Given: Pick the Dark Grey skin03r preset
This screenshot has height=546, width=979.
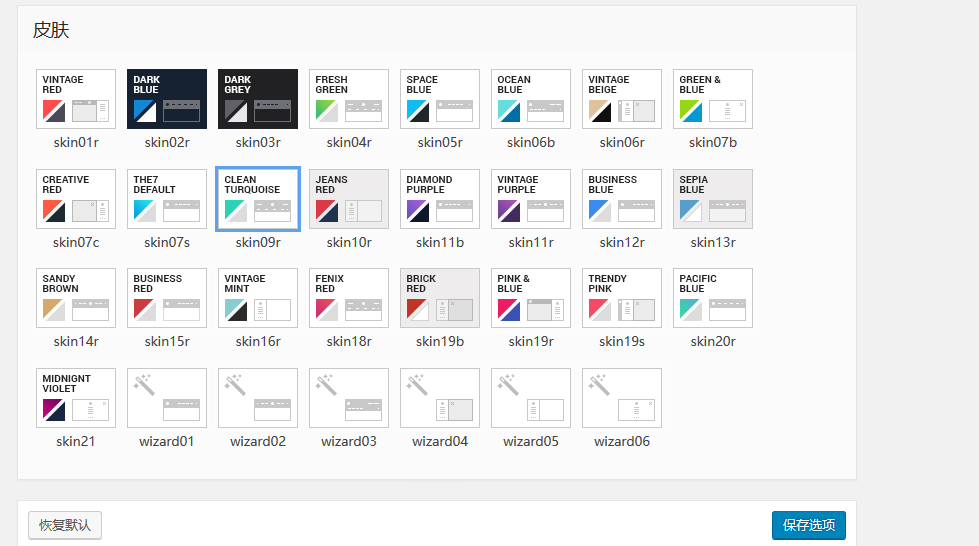Looking at the screenshot, I should 258,99.
